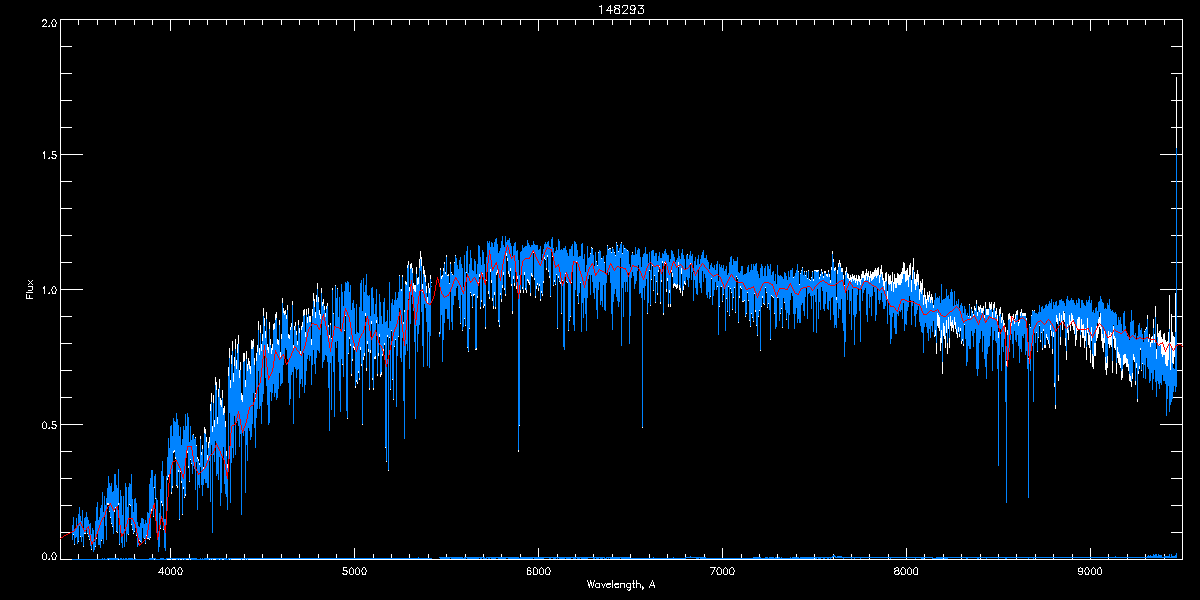Click the 0.5 y-axis tick label

(x=47, y=424)
